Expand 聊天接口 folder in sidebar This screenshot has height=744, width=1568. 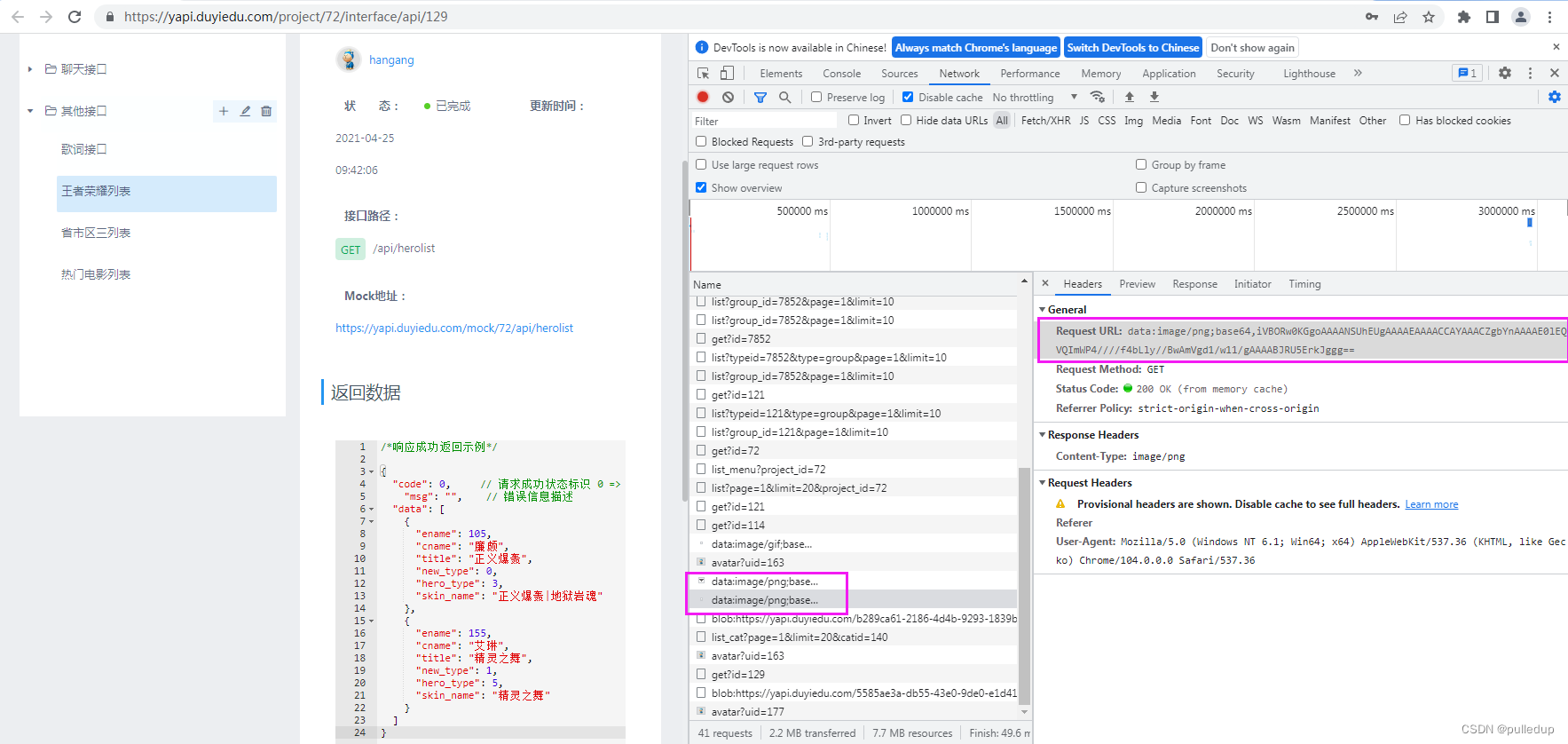30,69
